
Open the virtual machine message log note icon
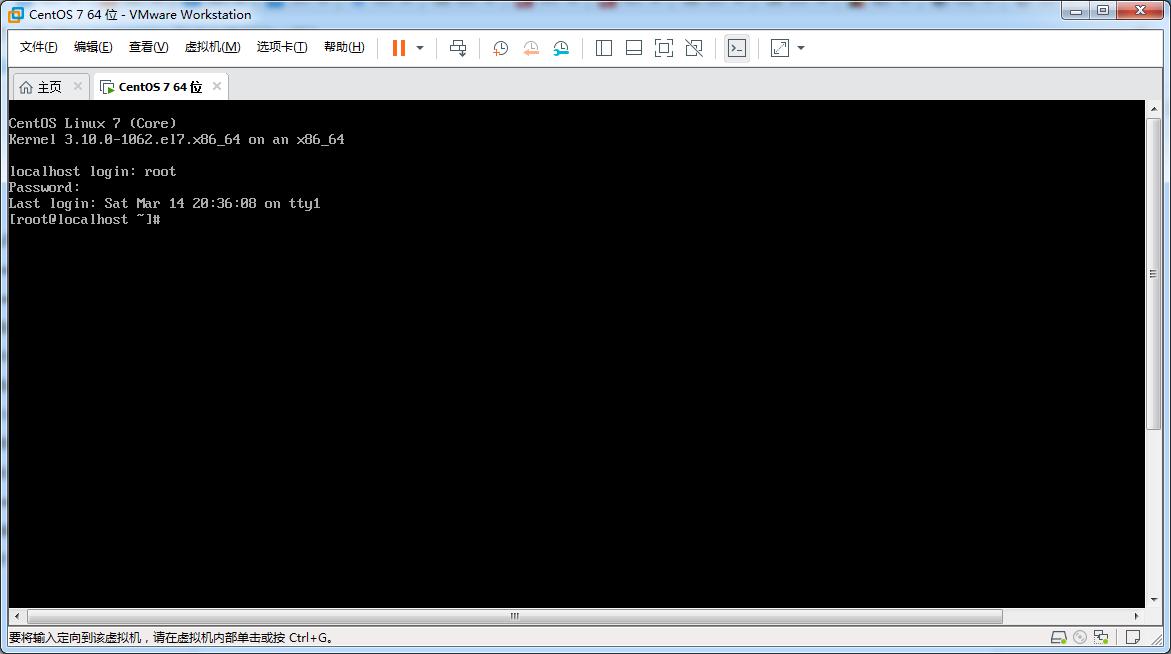(x=1133, y=637)
